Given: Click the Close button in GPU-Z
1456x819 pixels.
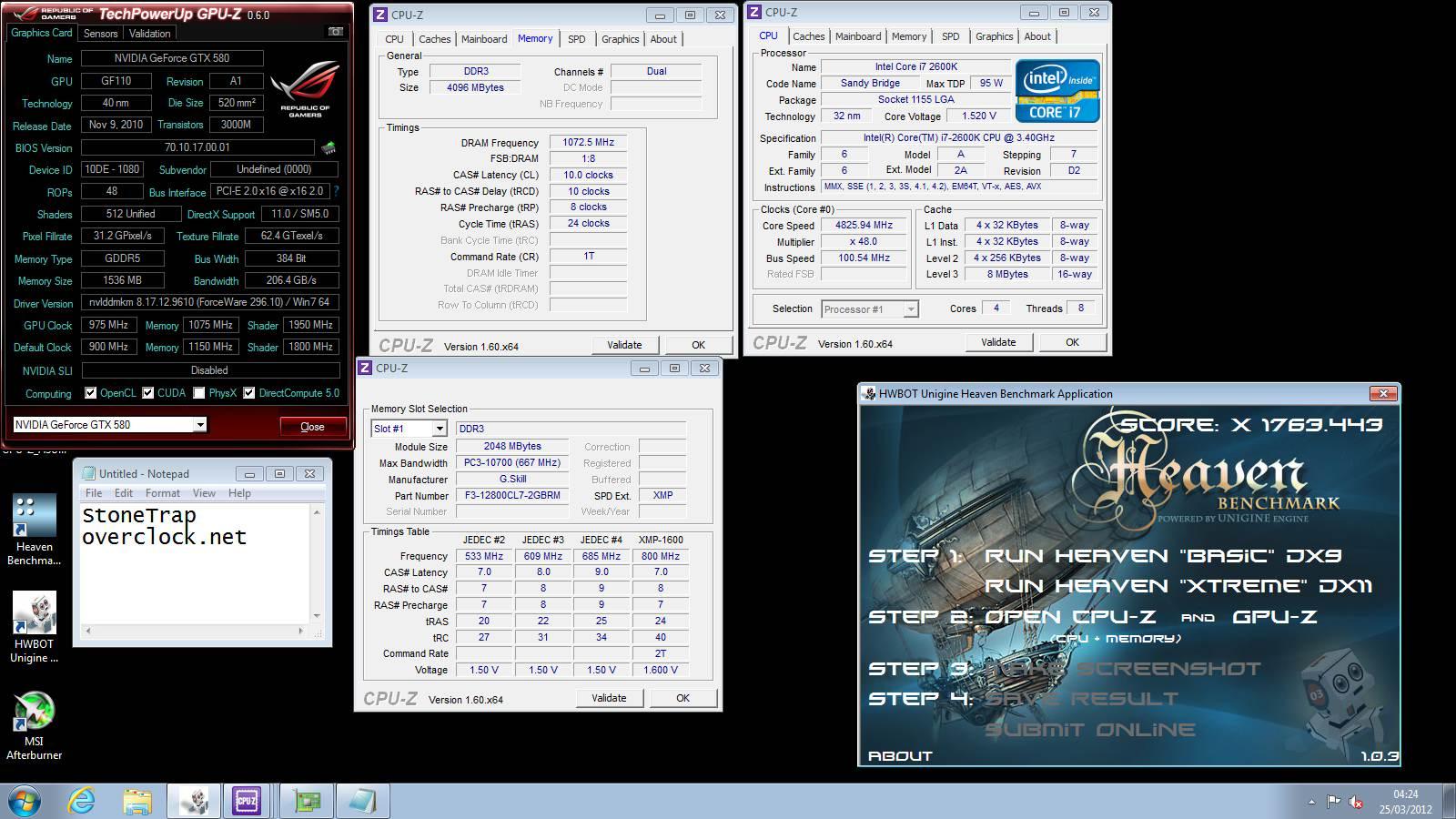Looking at the screenshot, I should [312, 426].
